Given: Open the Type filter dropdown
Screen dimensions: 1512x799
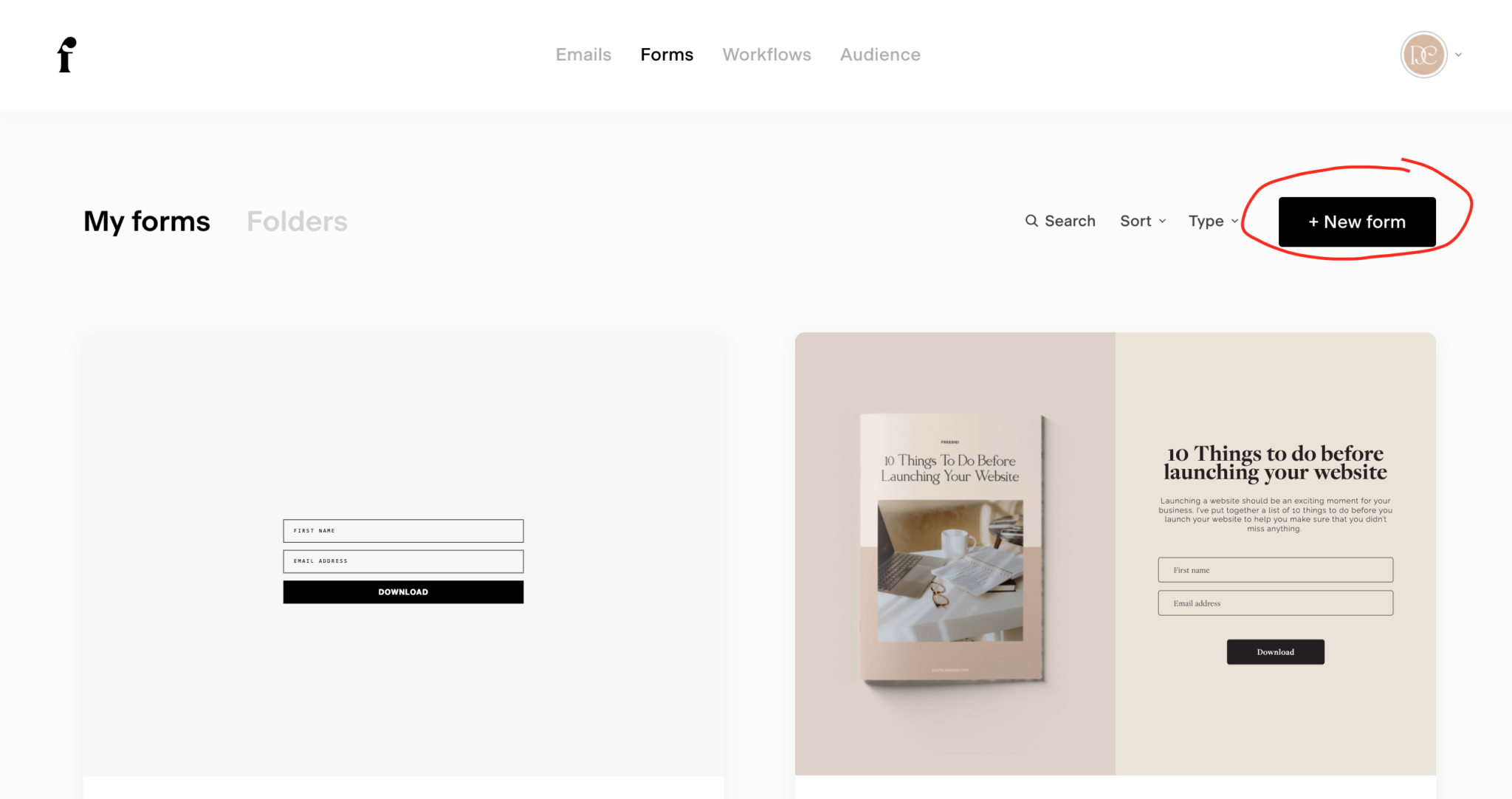Looking at the screenshot, I should coord(1212,221).
